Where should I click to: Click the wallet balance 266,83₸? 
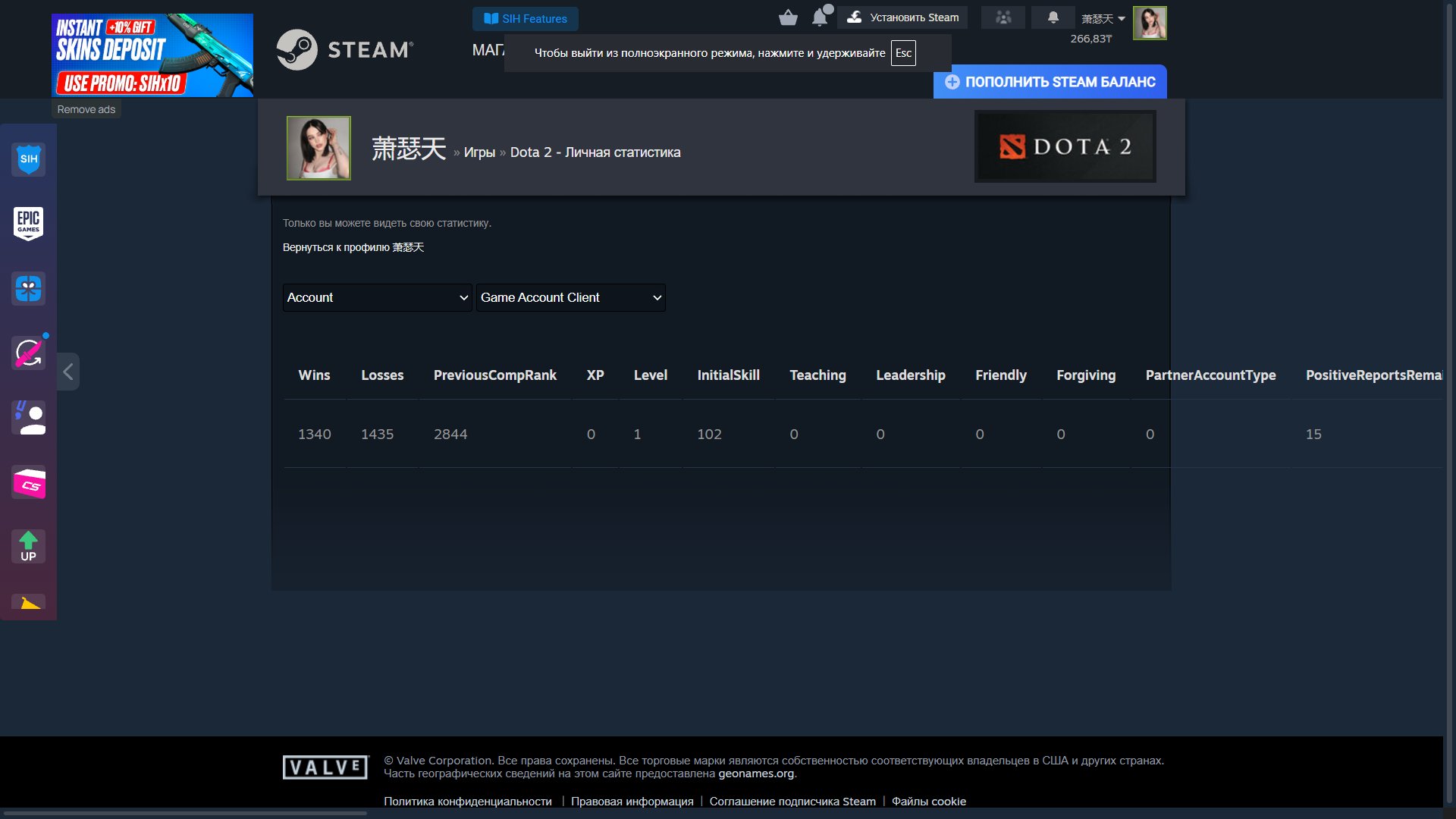tap(1090, 39)
